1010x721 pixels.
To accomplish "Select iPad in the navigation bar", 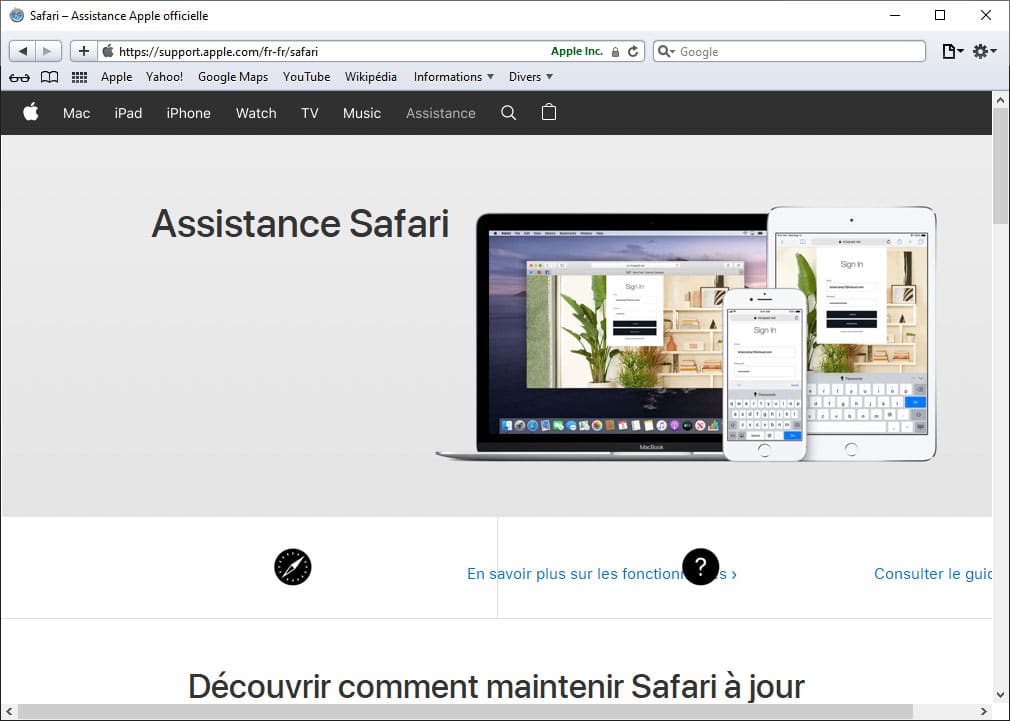I will tap(128, 113).
